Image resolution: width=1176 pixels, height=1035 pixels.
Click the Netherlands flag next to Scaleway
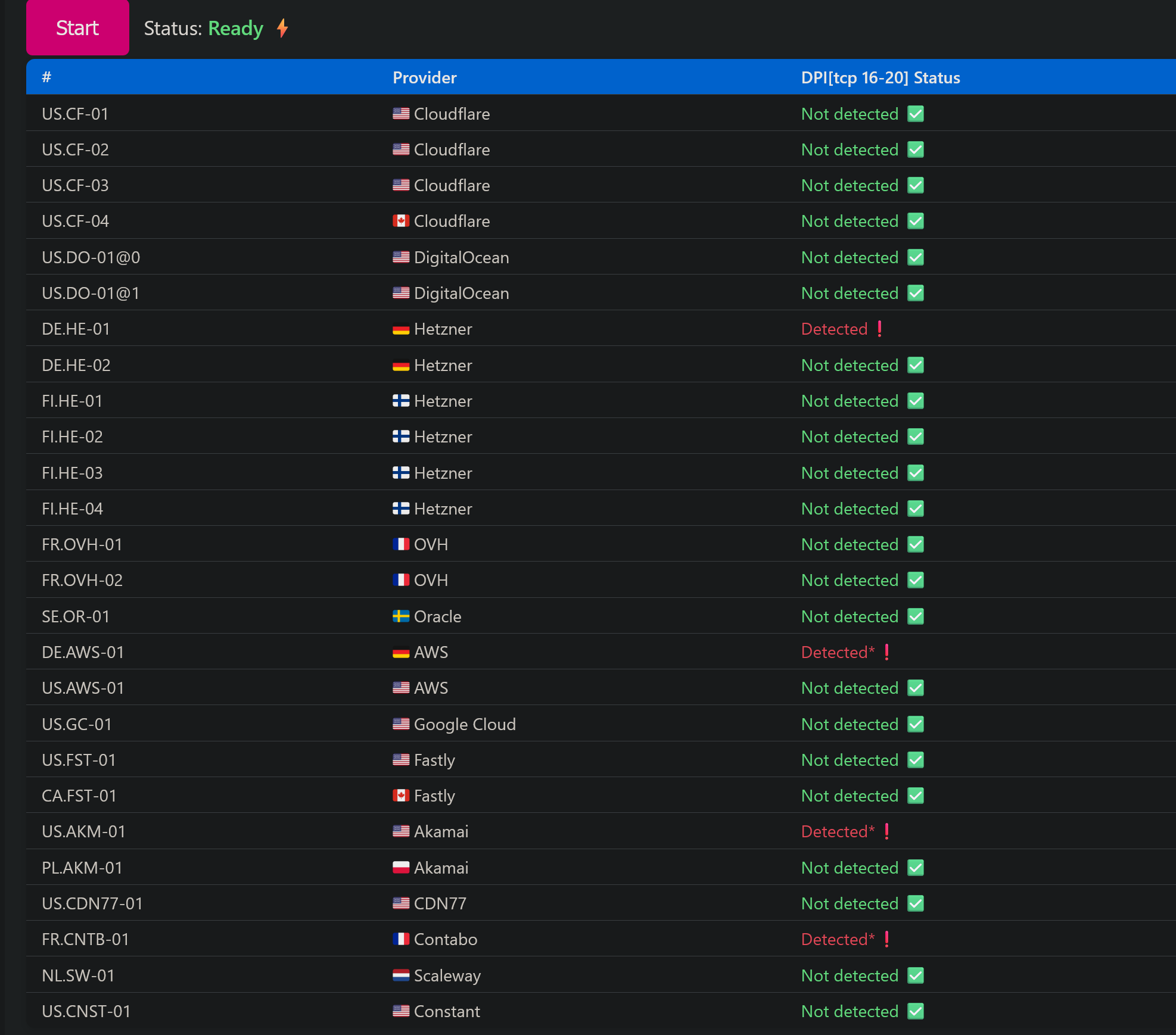(401, 975)
